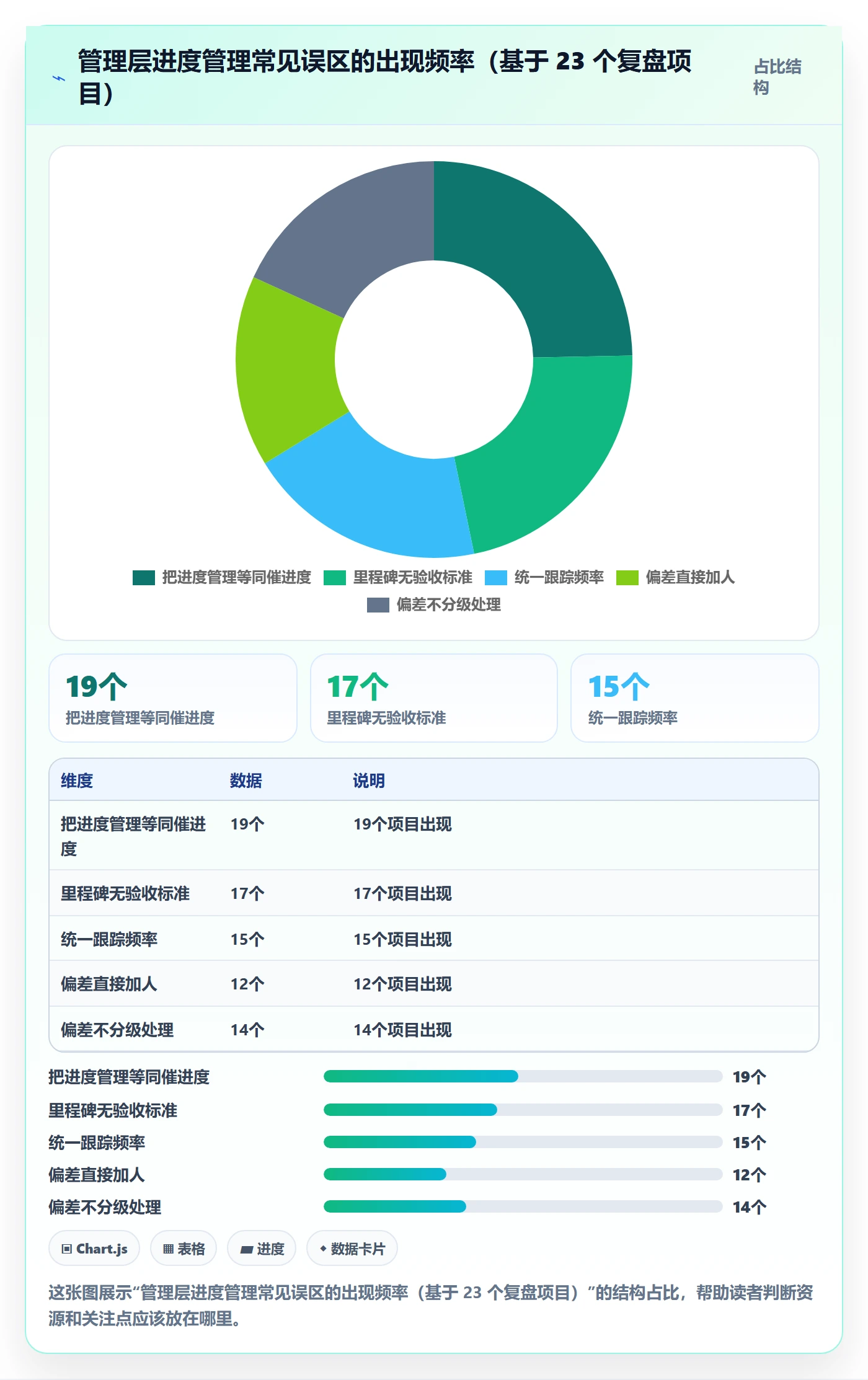Toggle legend swatch for 偏差不分级处理
This screenshot has height=1380, width=868.
click(378, 605)
